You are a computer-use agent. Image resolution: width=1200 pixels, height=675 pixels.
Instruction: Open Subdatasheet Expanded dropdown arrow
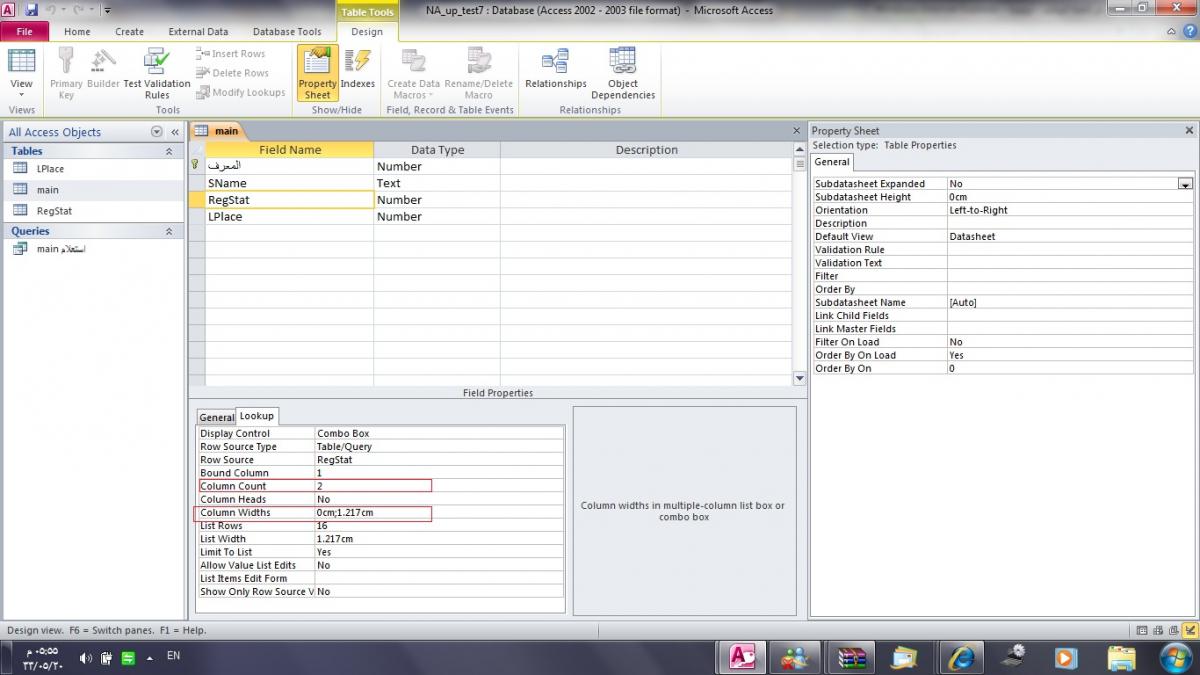pyautogui.click(x=1185, y=184)
